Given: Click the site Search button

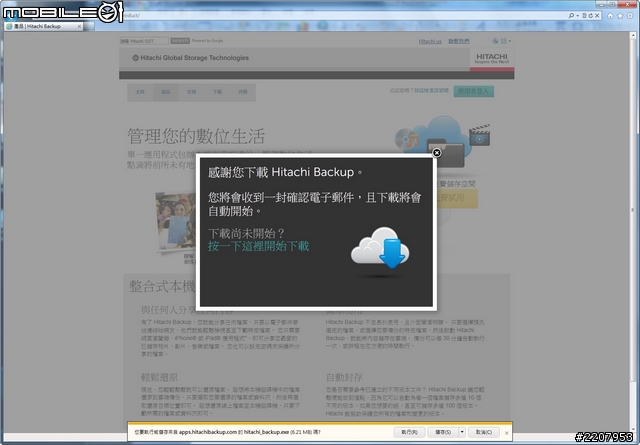Looking at the screenshot, I should (x=180, y=41).
